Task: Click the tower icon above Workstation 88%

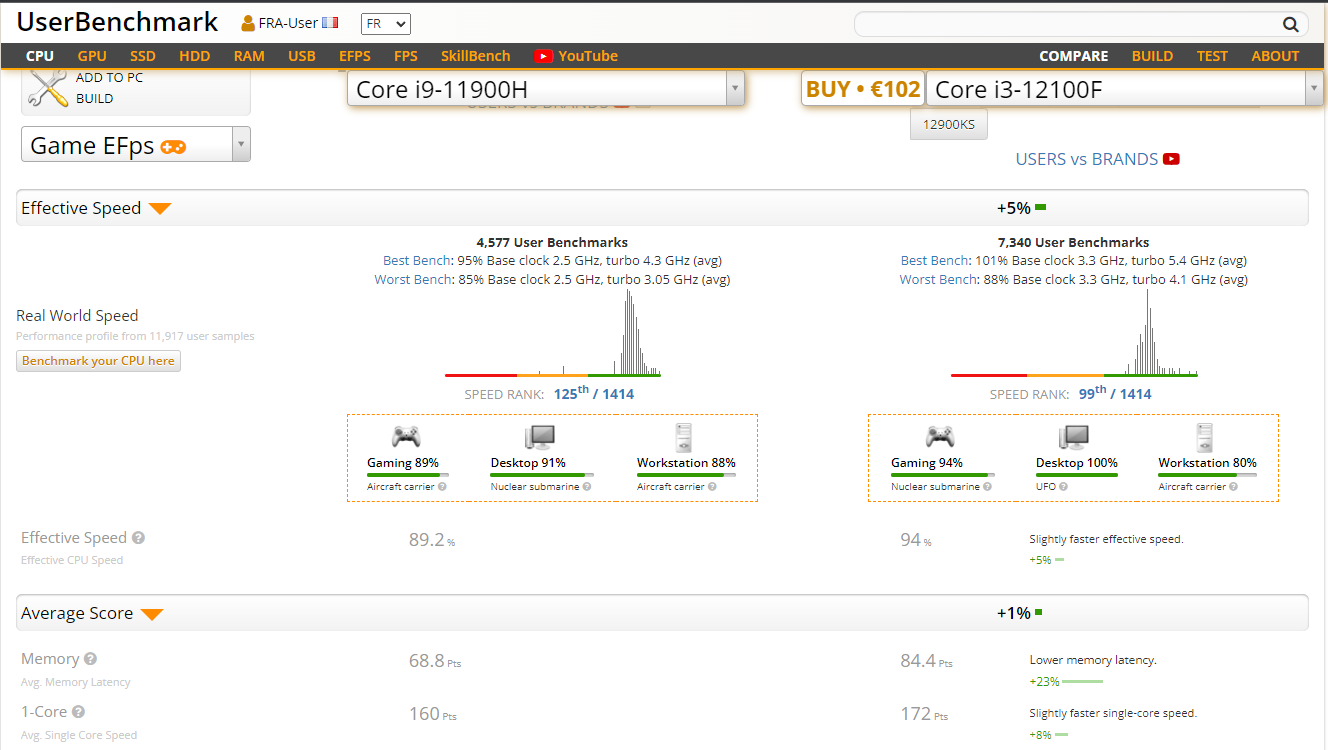Action: point(684,437)
